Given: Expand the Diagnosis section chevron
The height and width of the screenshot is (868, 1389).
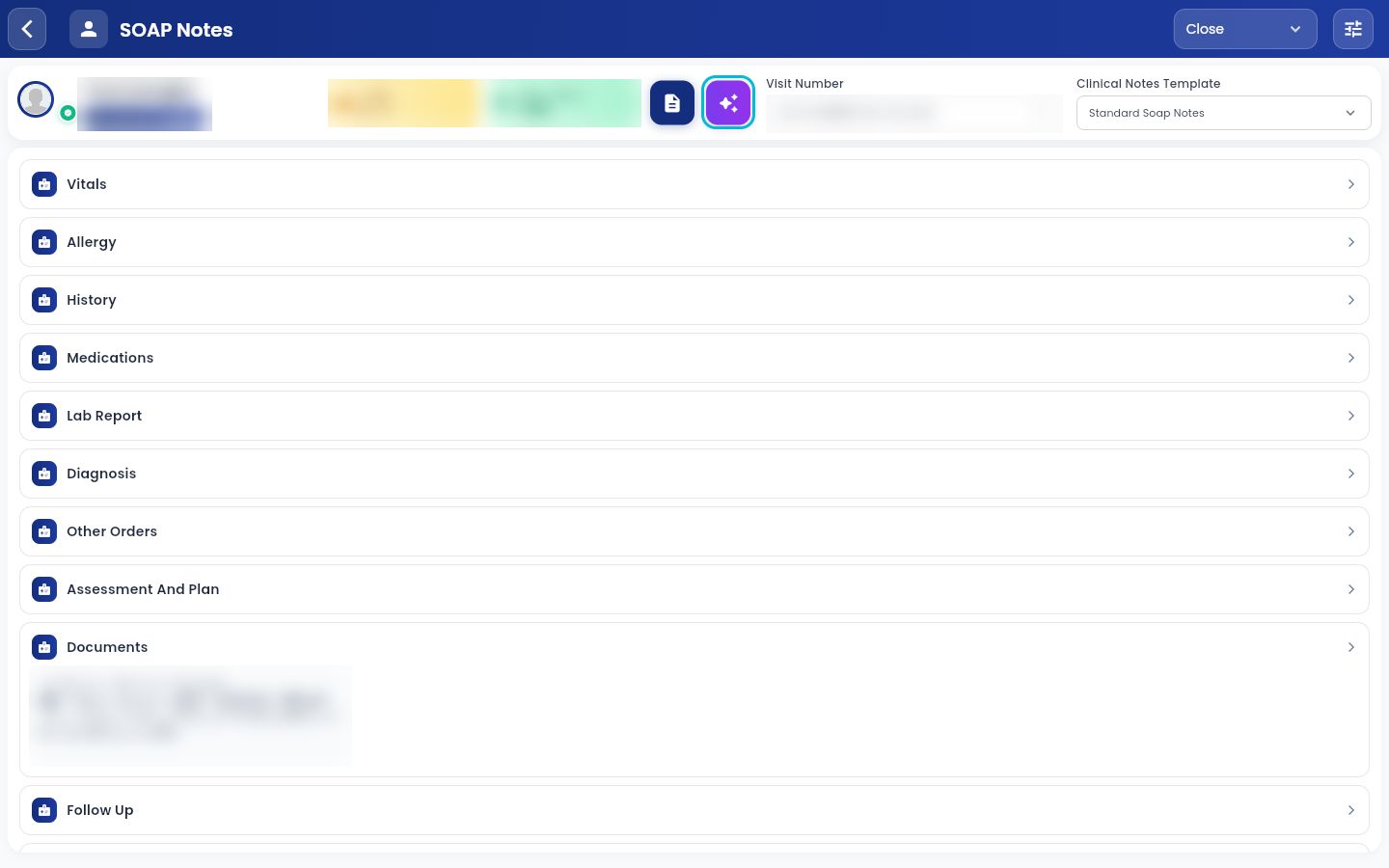Looking at the screenshot, I should 1350,474.
